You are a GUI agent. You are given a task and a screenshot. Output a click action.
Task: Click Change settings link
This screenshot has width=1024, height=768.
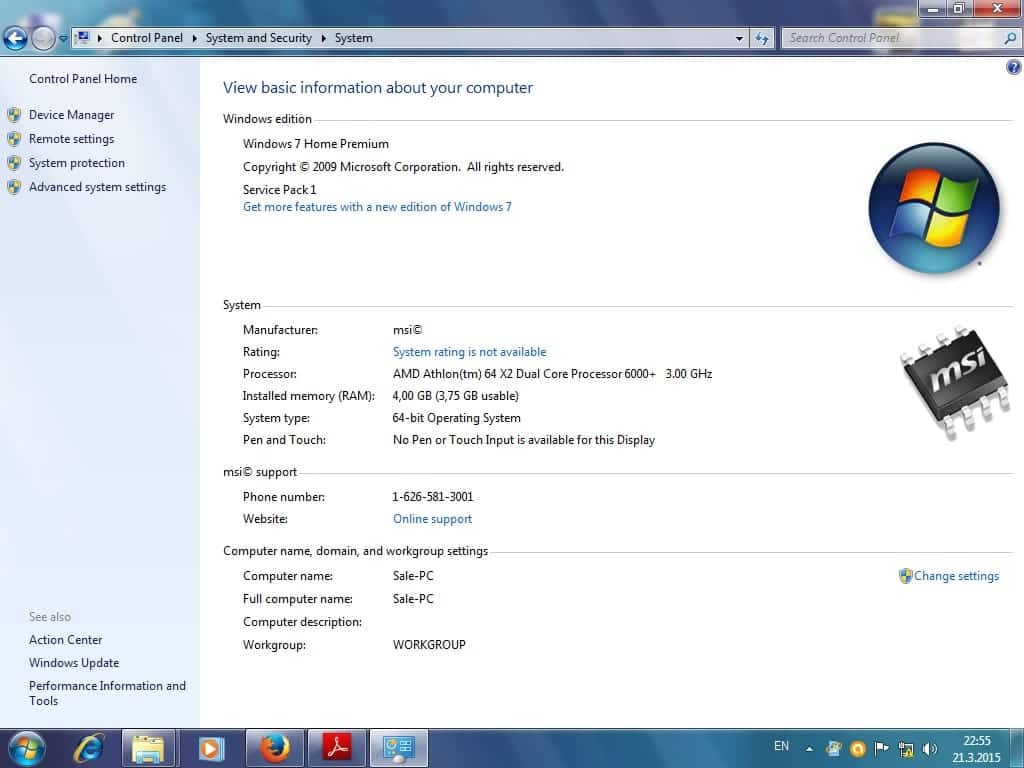956,576
